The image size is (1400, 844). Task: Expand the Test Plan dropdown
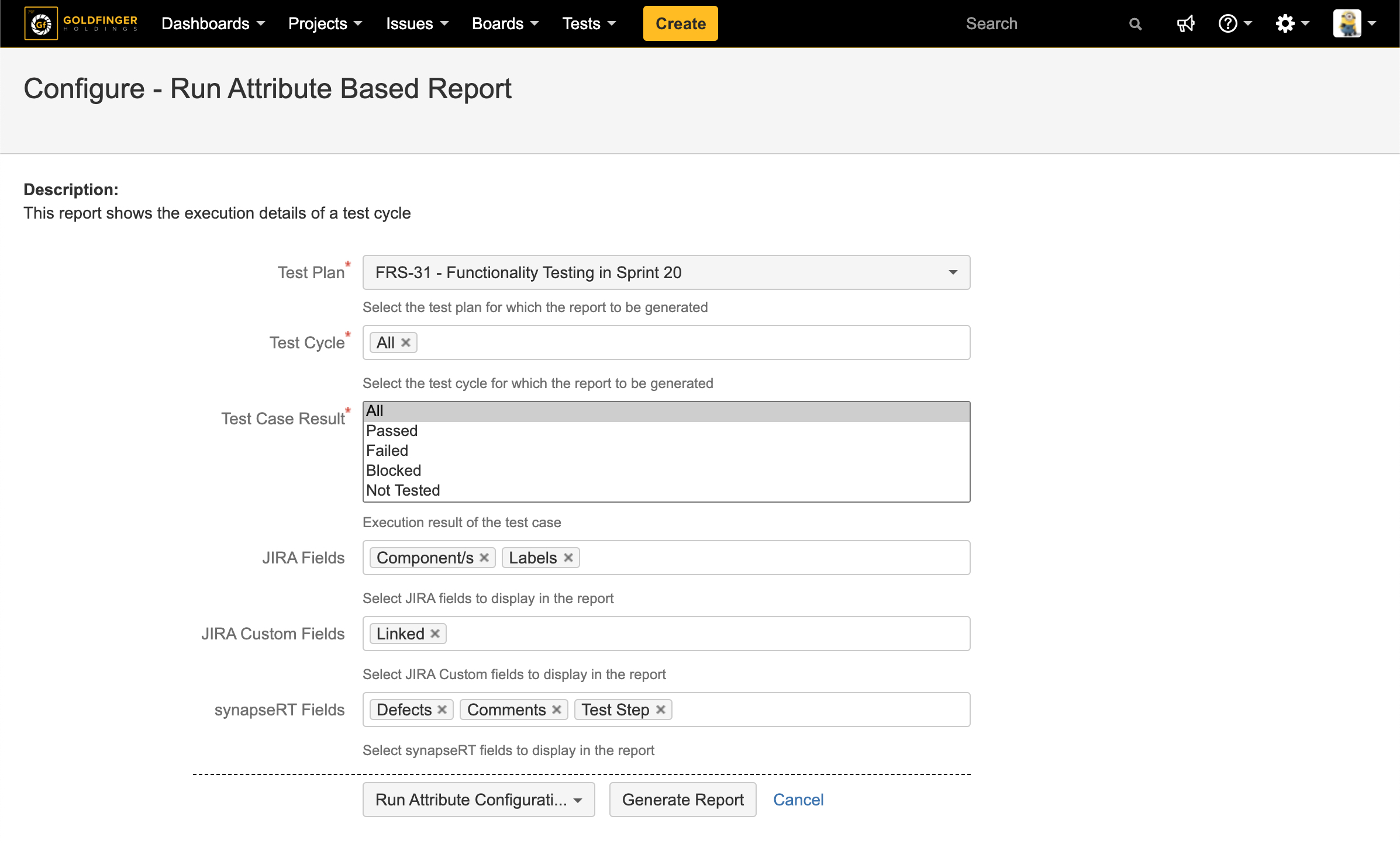pos(953,272)
